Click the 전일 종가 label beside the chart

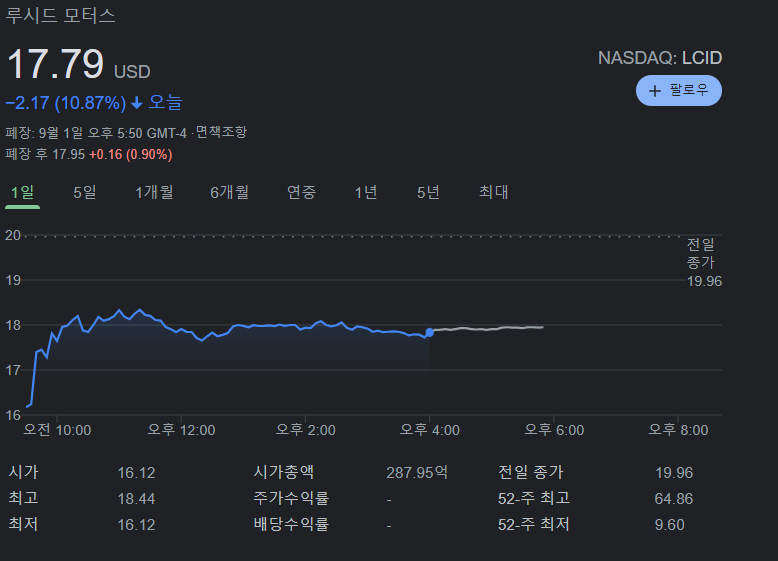click(x=701, y=253)
